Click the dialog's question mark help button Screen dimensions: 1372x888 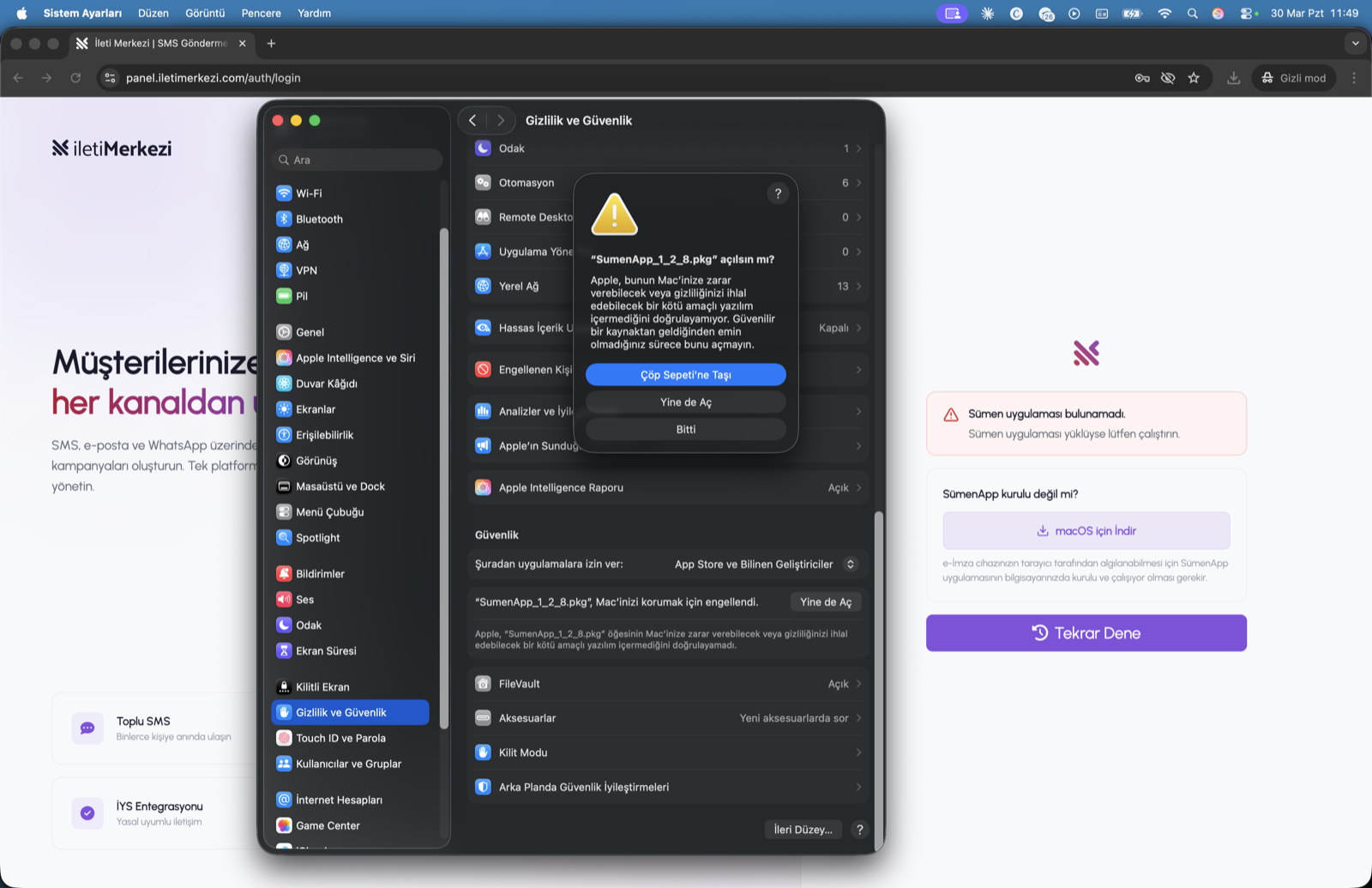point(778,194)
